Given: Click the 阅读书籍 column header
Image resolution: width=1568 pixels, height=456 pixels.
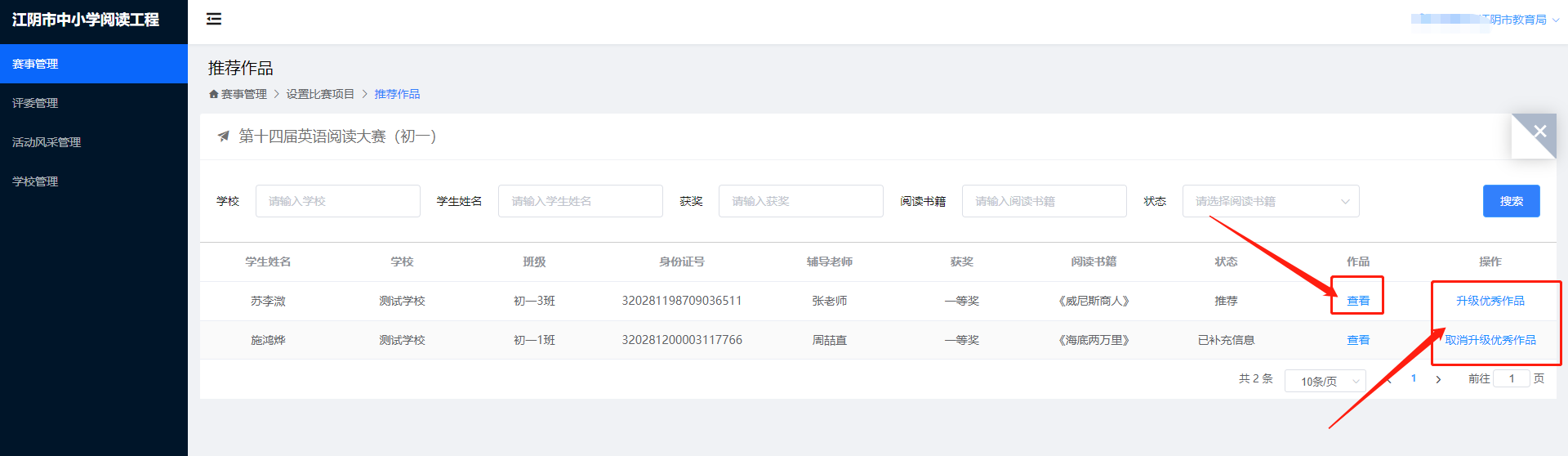Looking at the screenshot, I should click(1094, 262).
